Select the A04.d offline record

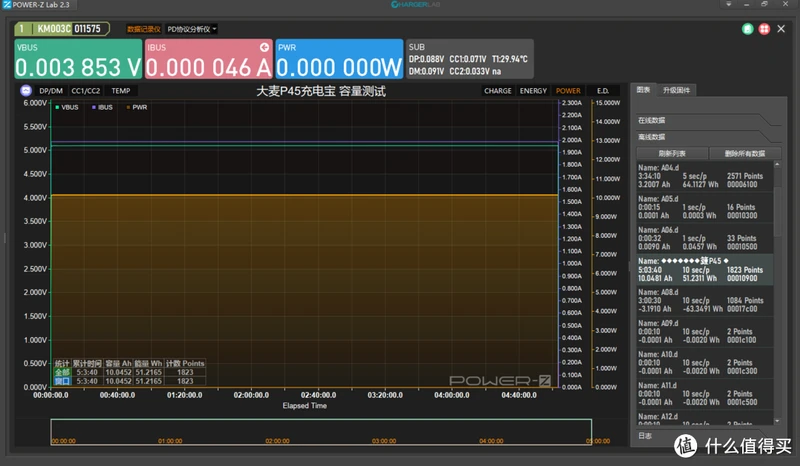coord(705,176)
